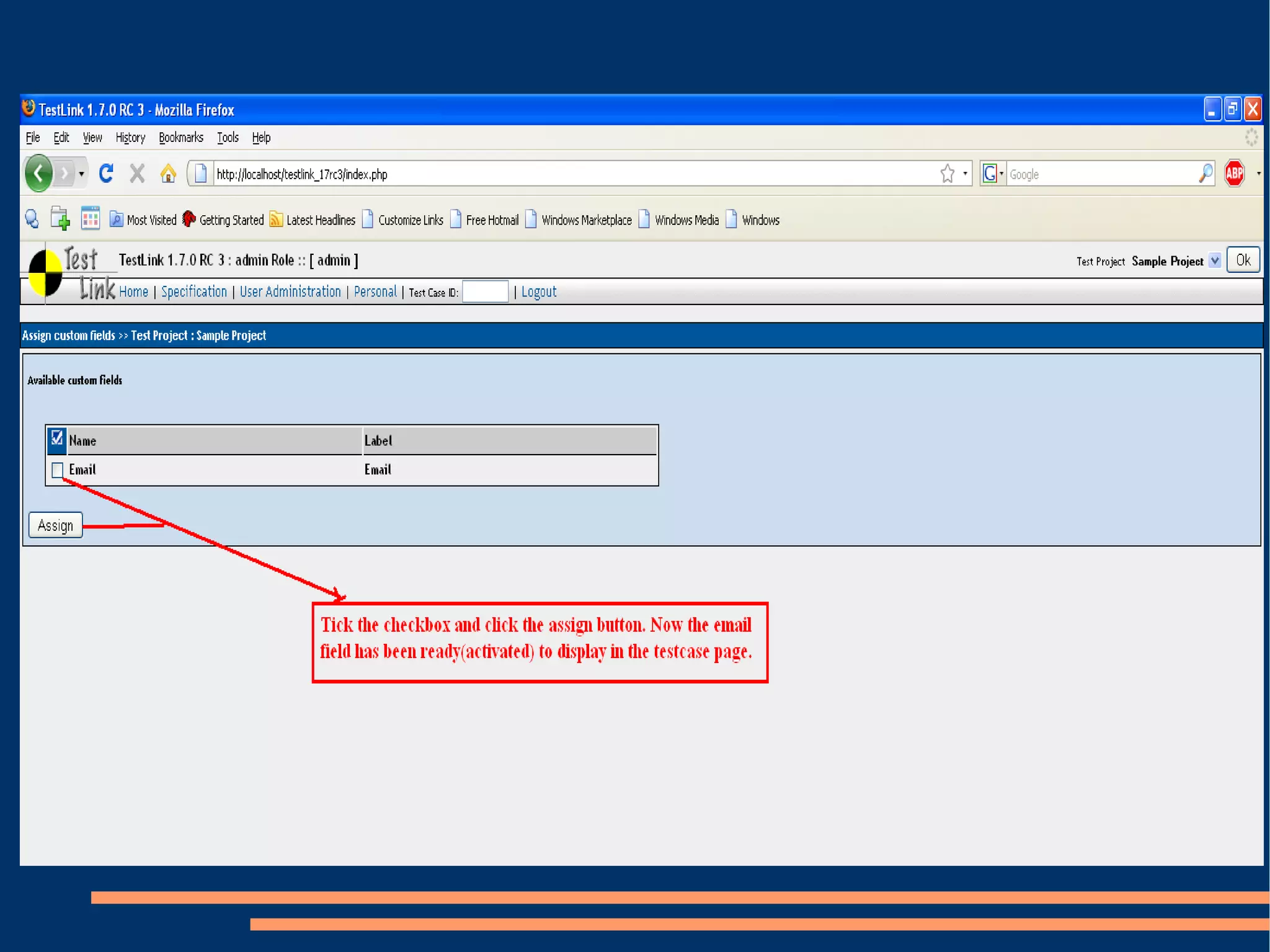Click the page icon in the address bar
This screenshot has height=952, width=1270.
(x=200, y=174)
